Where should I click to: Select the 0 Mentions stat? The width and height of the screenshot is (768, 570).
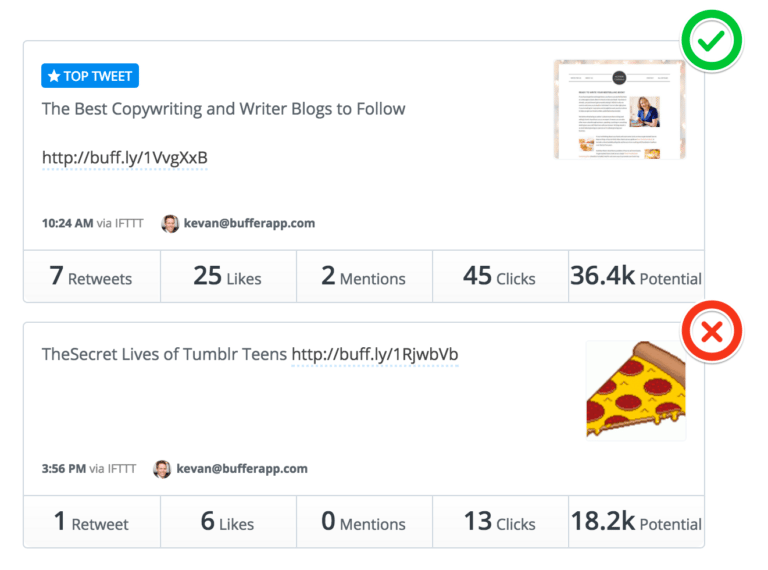(364, 521)
